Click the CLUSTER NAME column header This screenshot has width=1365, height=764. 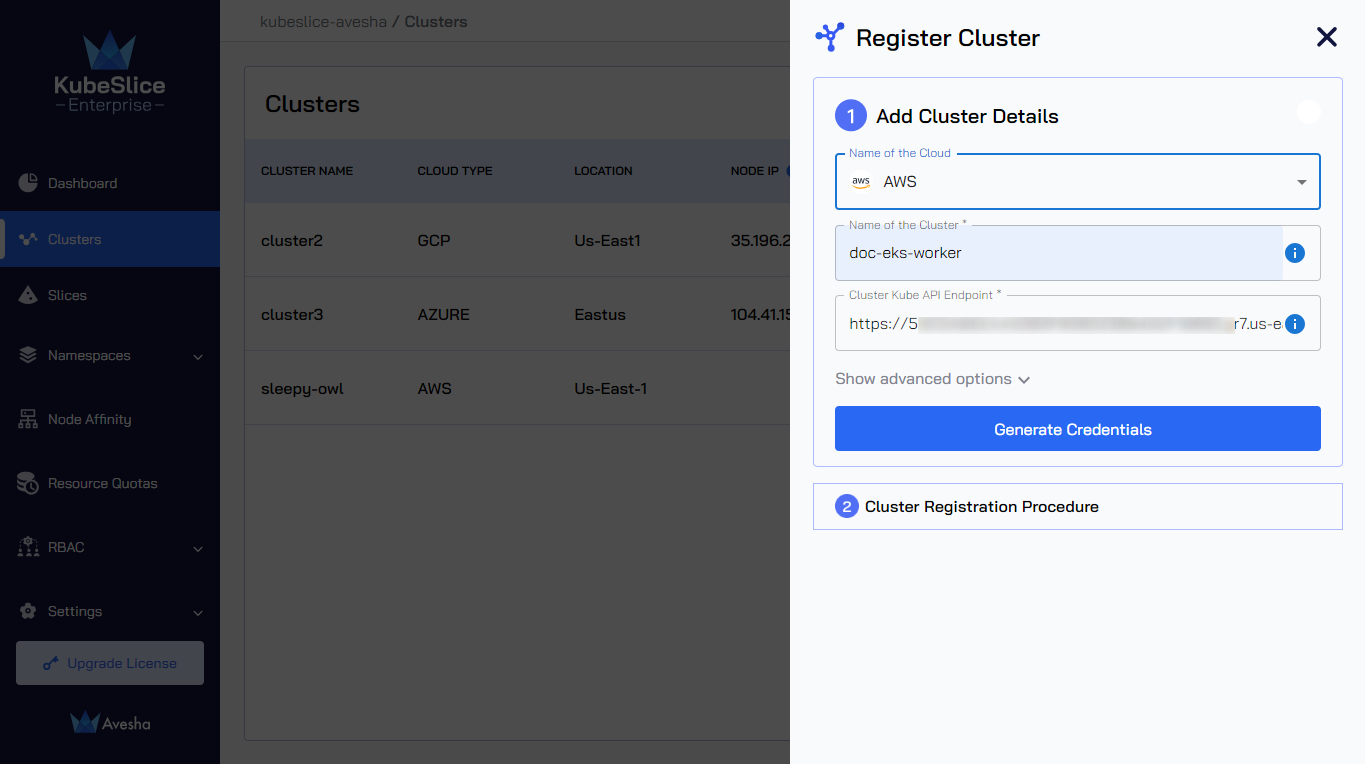(x=307, y=171)
